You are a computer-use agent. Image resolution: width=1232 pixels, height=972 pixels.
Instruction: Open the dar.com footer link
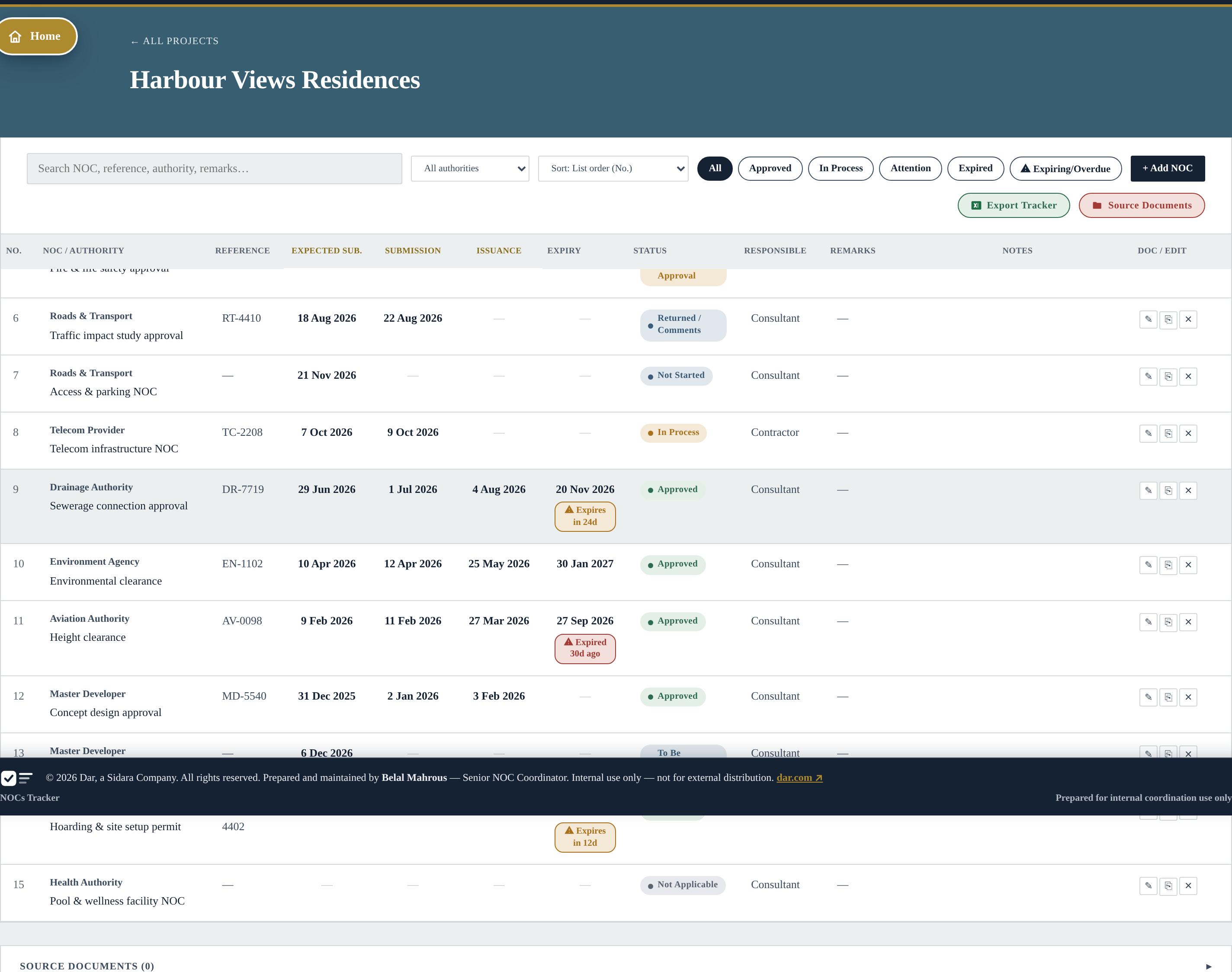[799, 778]
